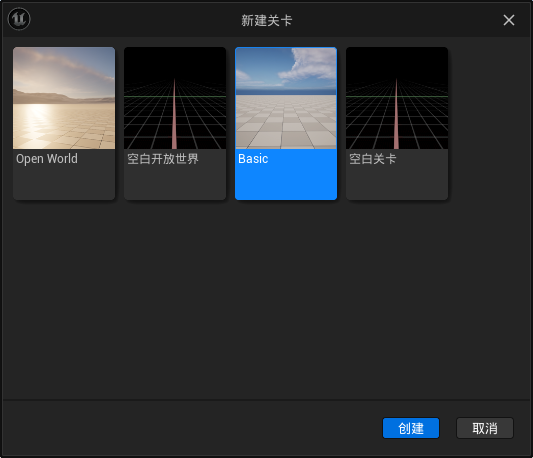Select the Open World level template
Viewport: 533px width, 458px height.
(x=64, y=123)
